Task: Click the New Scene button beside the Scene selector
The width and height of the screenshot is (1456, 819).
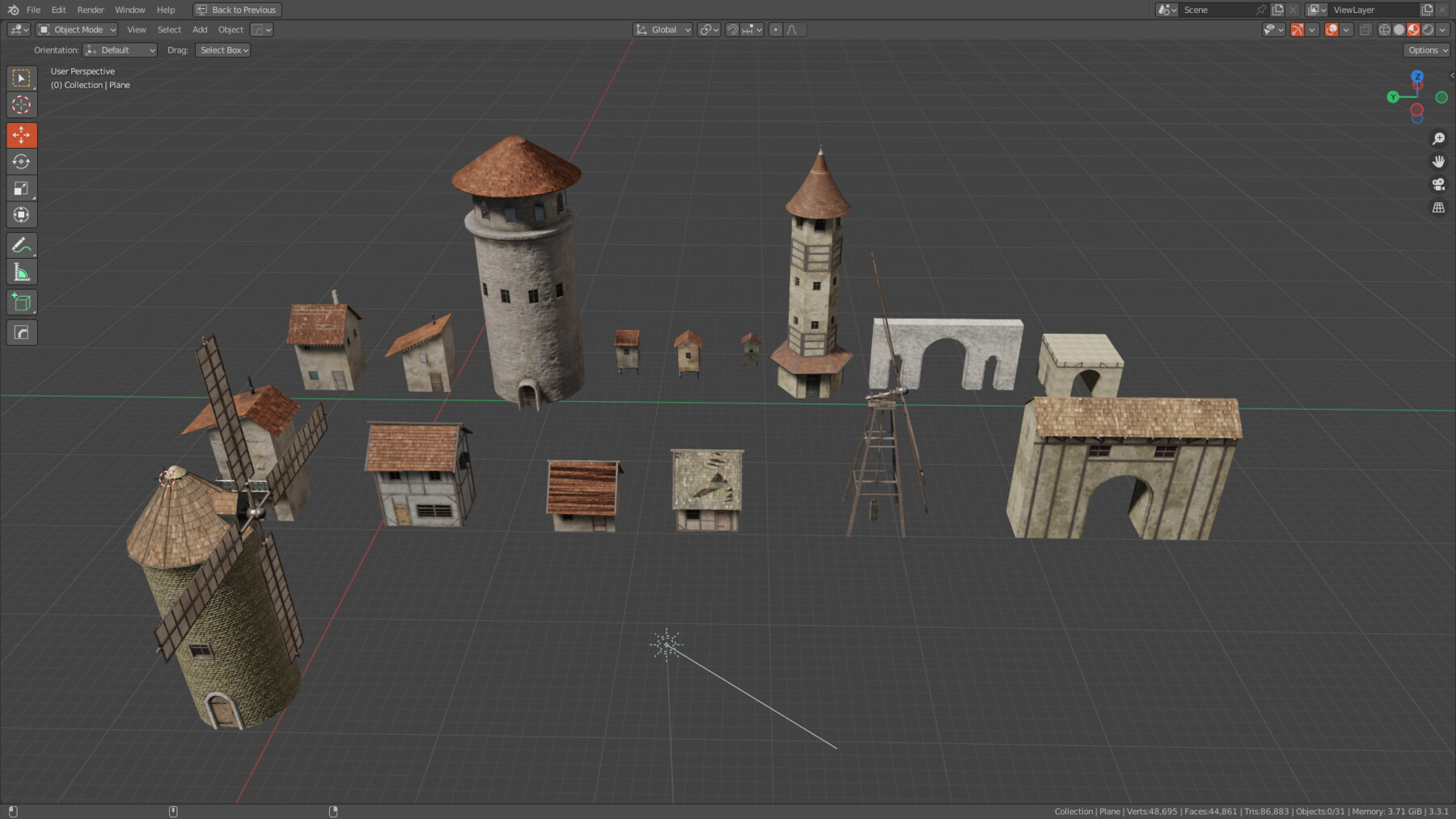Action: click(x=1278, y=10)
